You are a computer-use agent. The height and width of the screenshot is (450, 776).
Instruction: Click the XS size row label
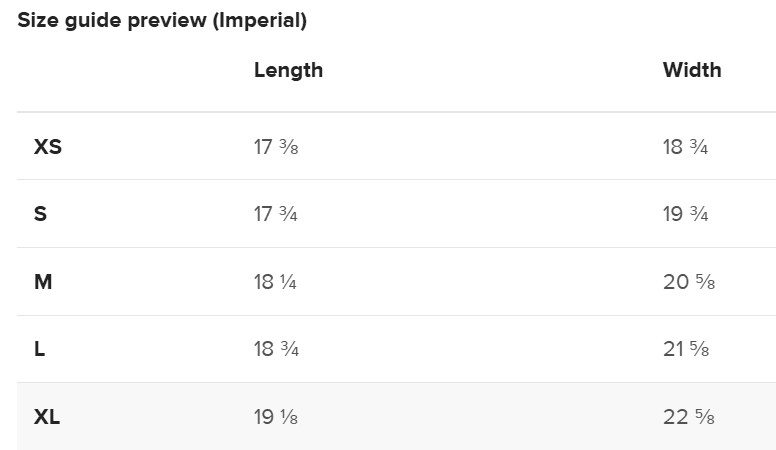pos(48,147)
